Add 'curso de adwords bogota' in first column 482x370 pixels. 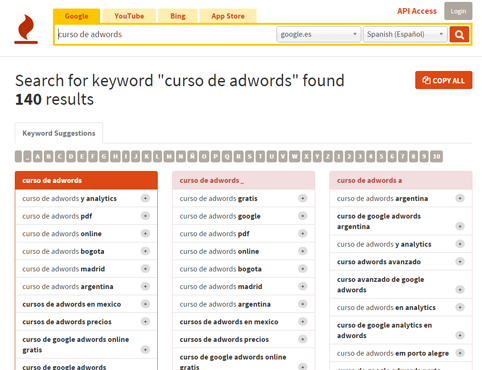pyautogui.click(x=145, y=251)
